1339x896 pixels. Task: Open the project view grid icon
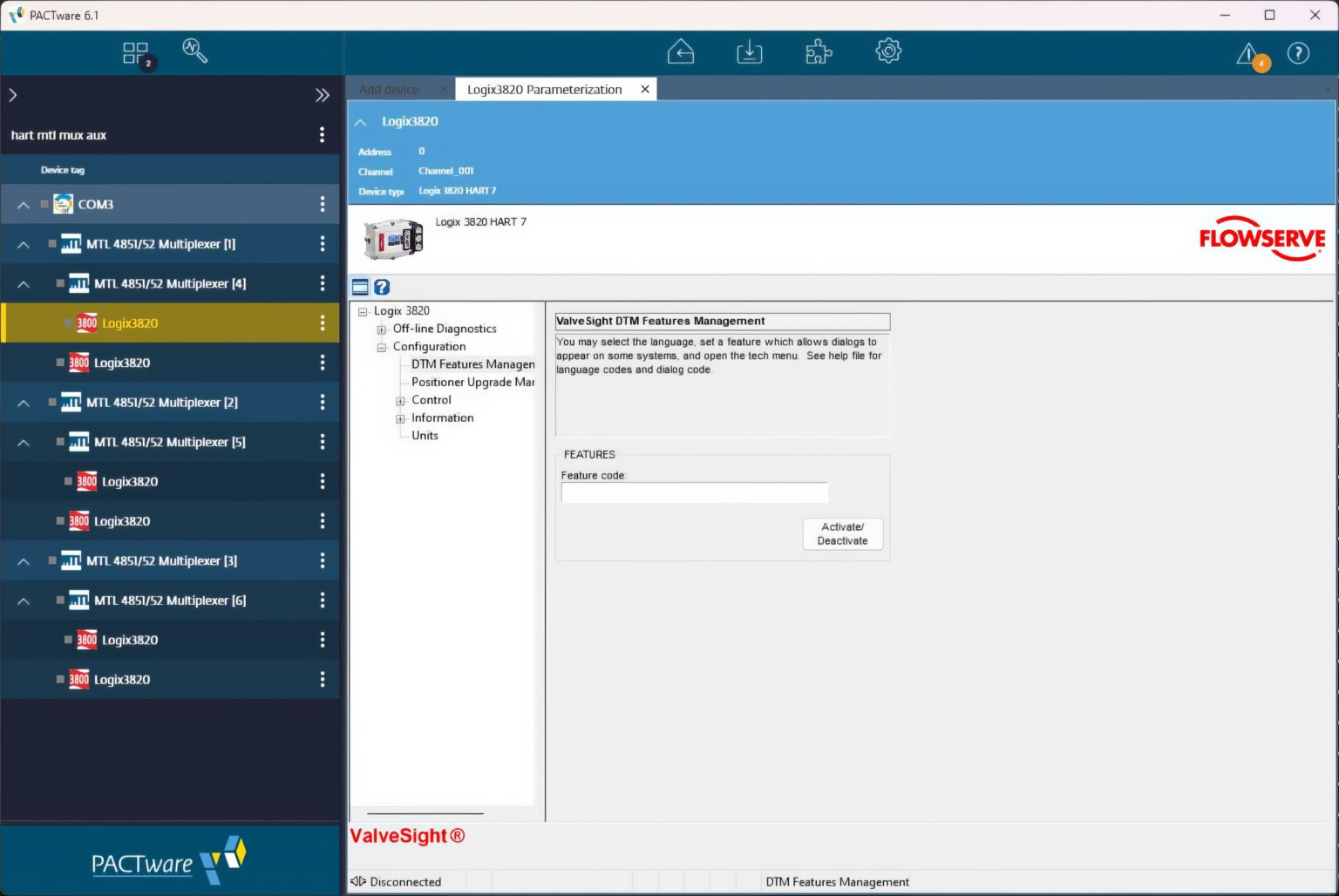(x=137, y=53)
